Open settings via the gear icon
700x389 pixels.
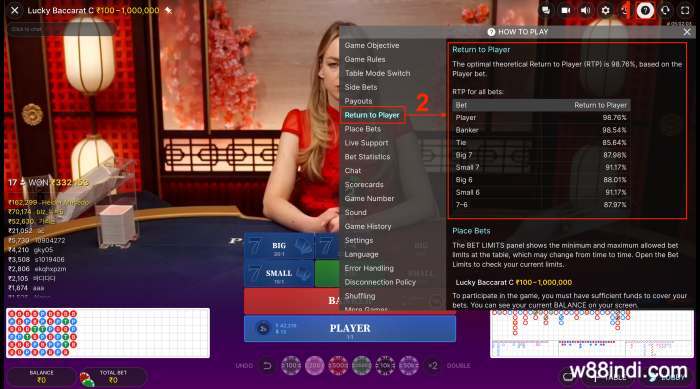tap(605, 10)
